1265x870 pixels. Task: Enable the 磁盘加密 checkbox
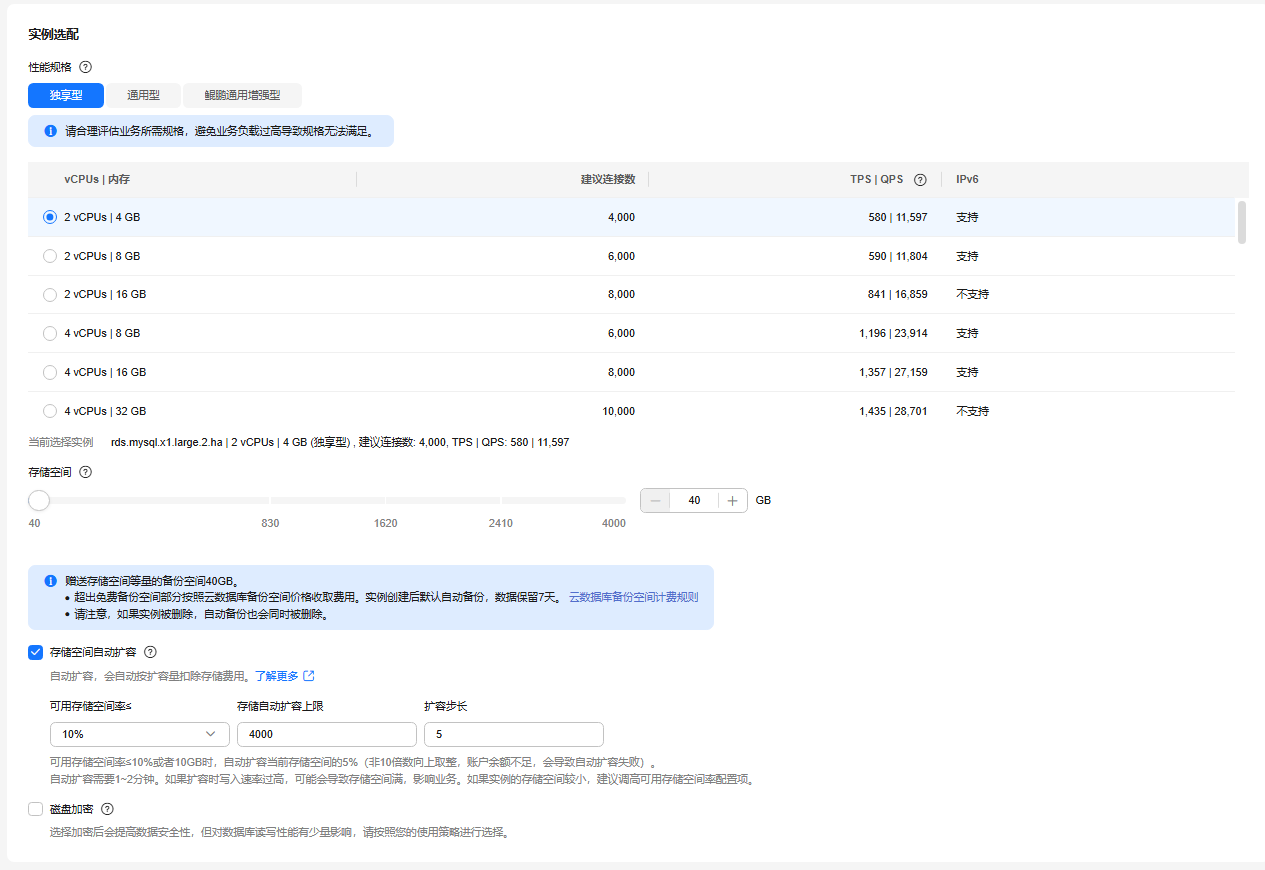coord(36,810)
